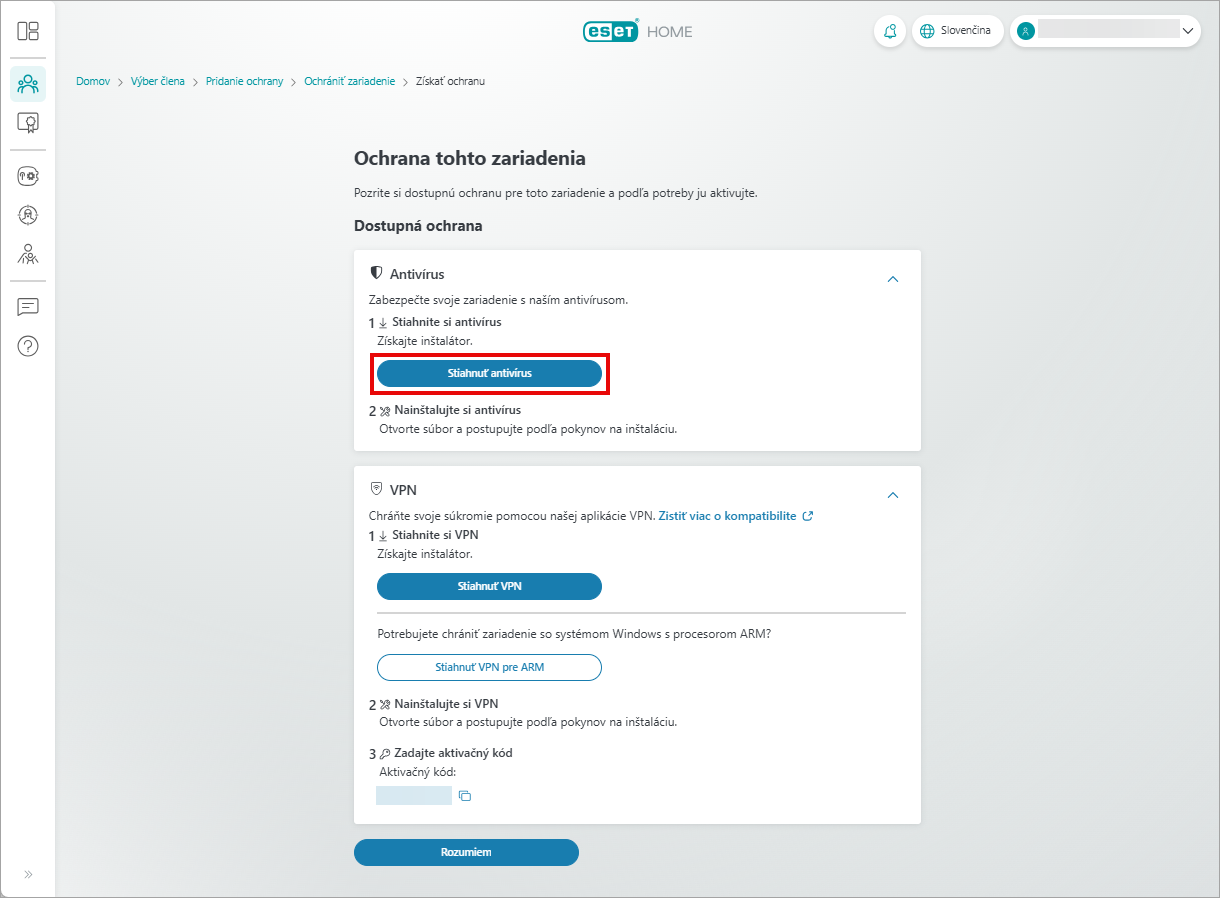Open the Slovenčina language selector
The height and width of the screenshot is (898, 1220).
click(957, 31)
